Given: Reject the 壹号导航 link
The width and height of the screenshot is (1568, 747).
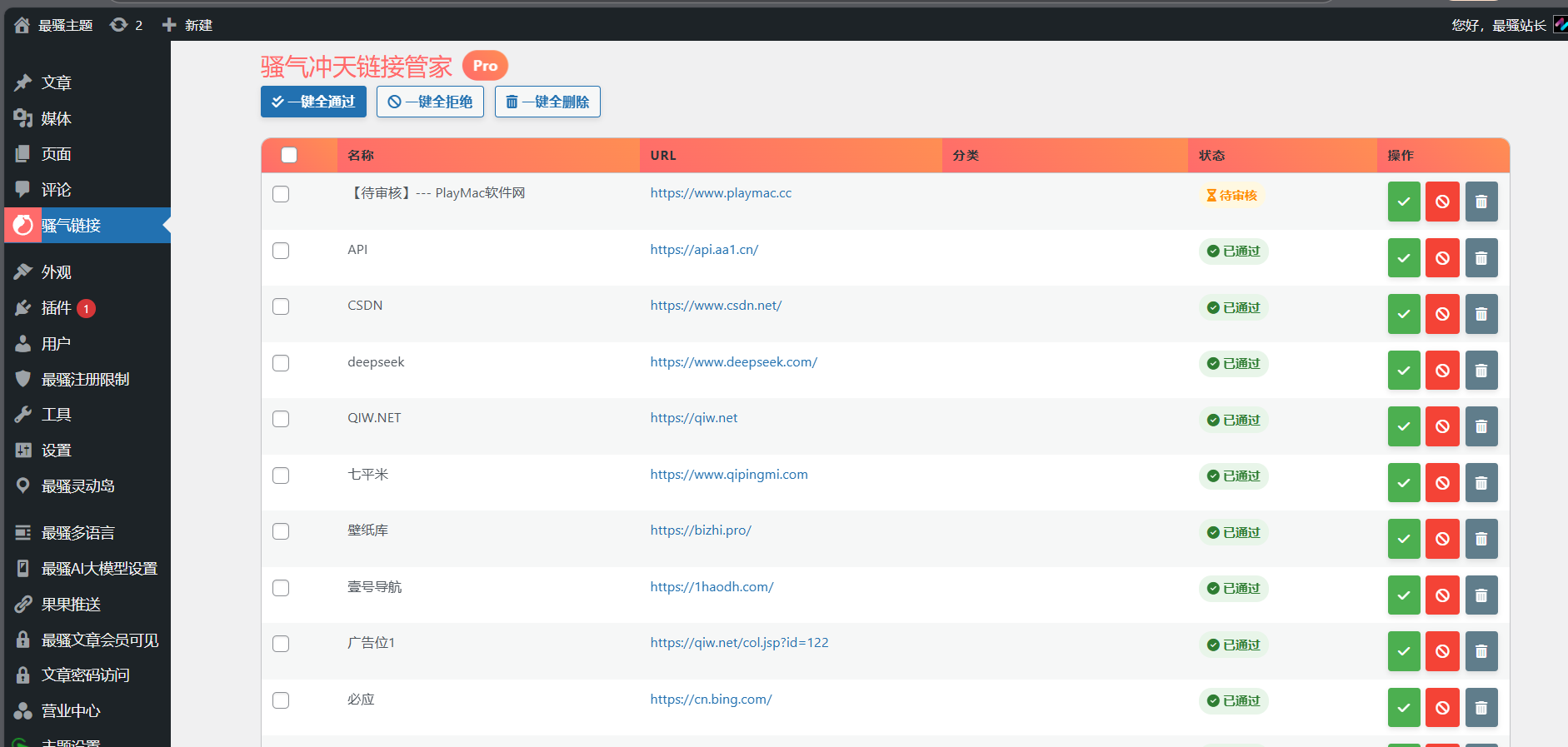Looking at the screenshot, I should 1442,595.
